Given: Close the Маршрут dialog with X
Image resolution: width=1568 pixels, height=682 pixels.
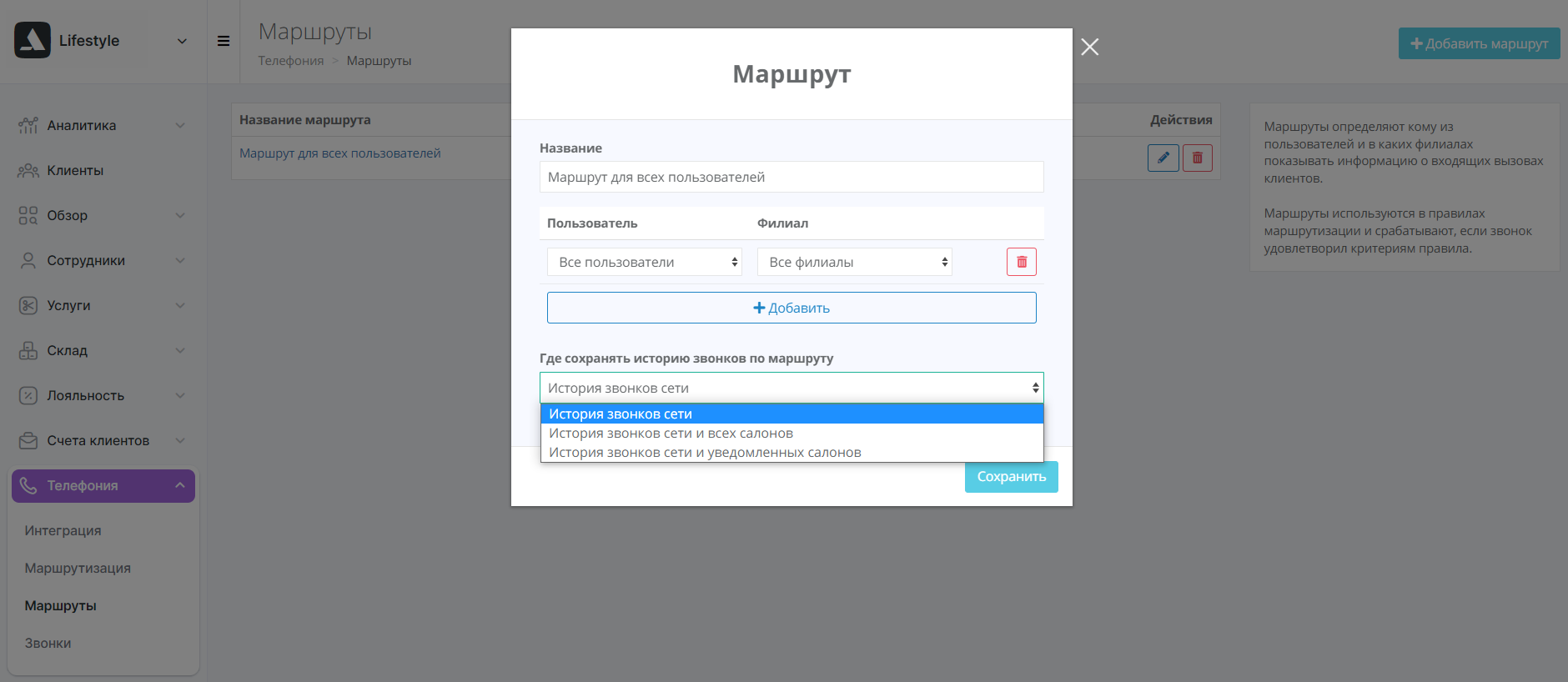Looking at the screenshot, I should tap(1089, 47).
